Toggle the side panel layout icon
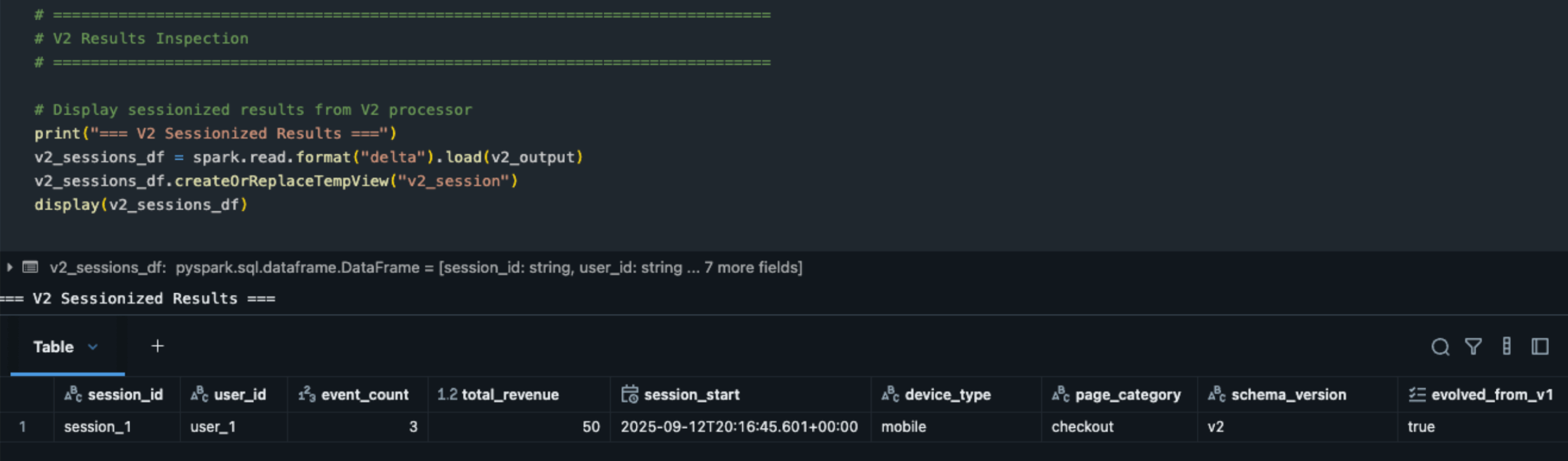Screen dimensions: 1568x461 (1540, 346)
